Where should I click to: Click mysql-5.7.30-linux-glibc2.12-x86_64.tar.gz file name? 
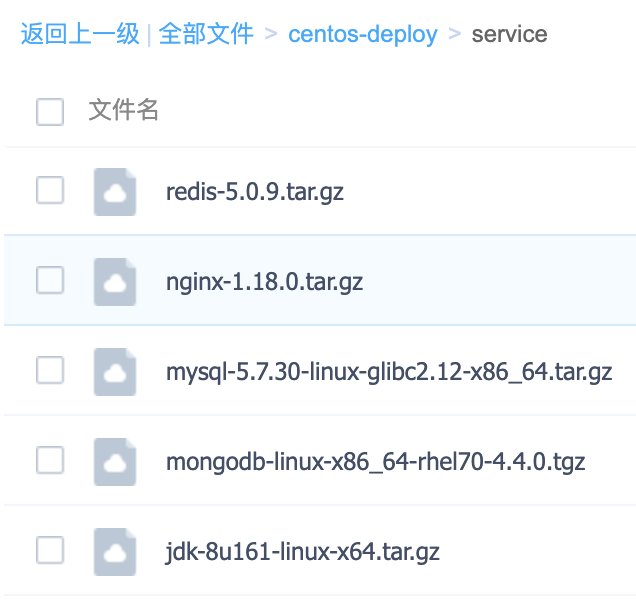389,372
